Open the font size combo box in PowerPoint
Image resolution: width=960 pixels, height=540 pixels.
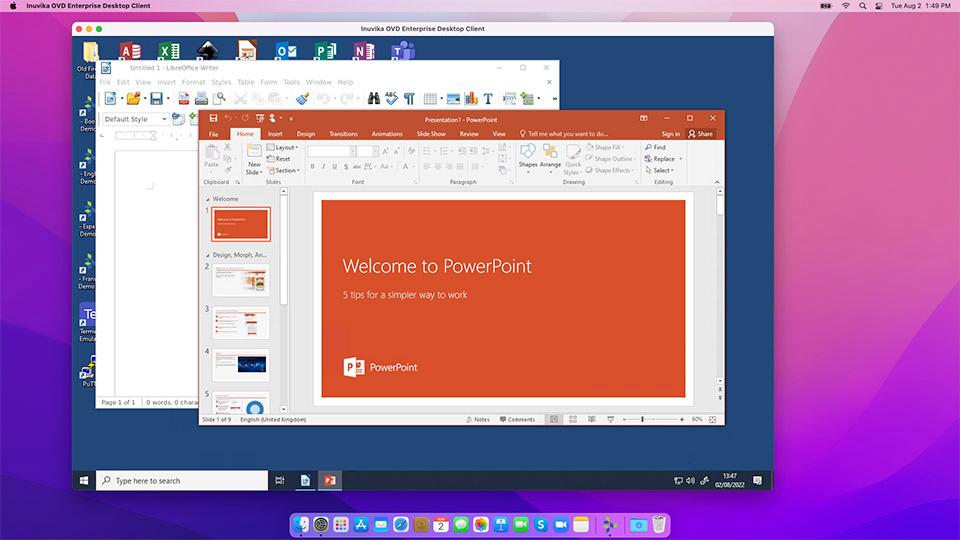tap(367, 151)
